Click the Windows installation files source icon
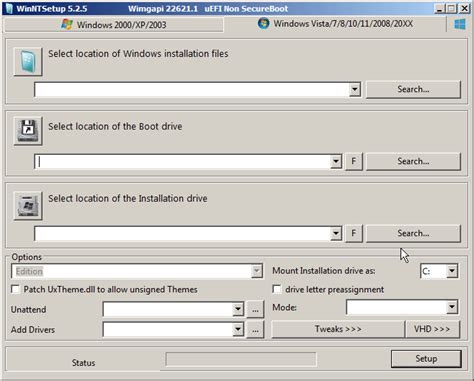This screenshot has width=474, height=381. click(28, 62)
